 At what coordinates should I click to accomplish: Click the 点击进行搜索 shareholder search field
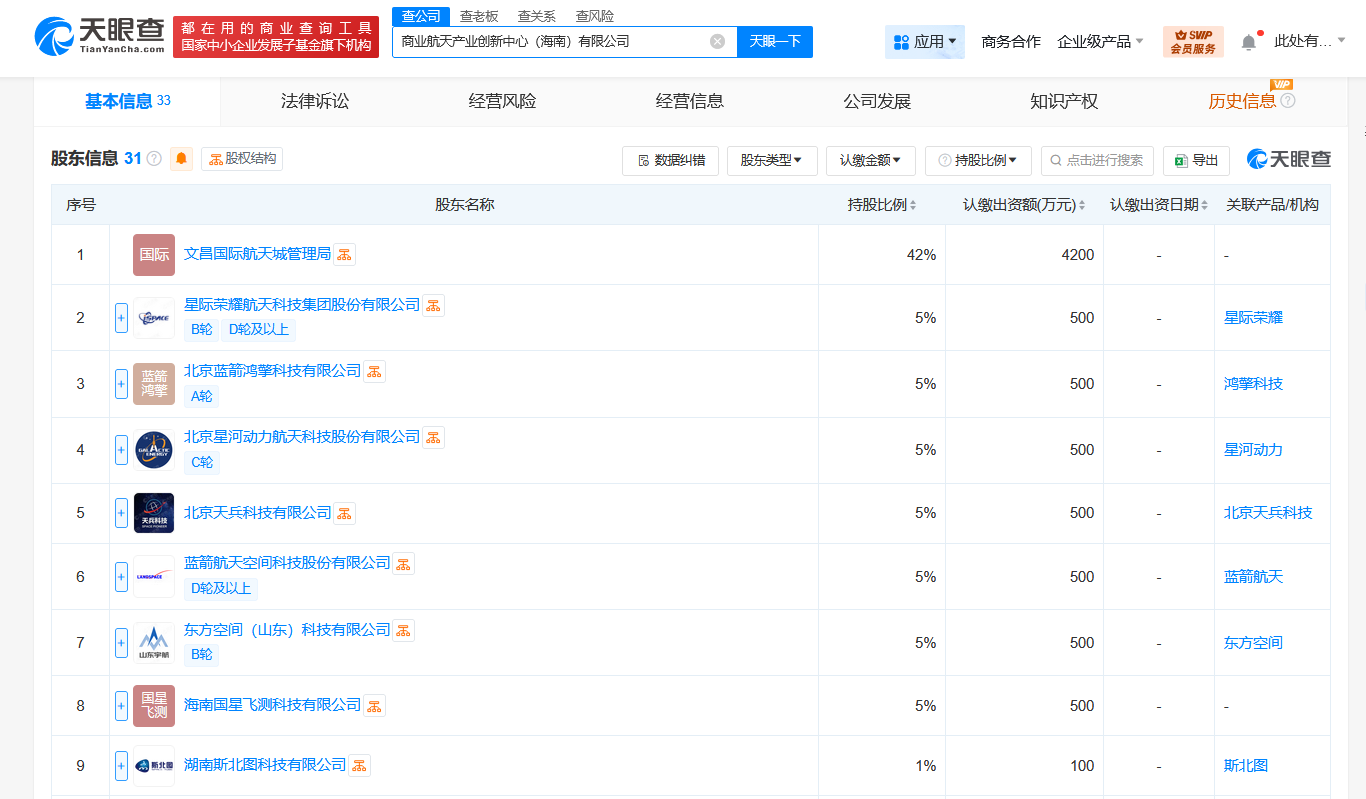point(1098,160)
